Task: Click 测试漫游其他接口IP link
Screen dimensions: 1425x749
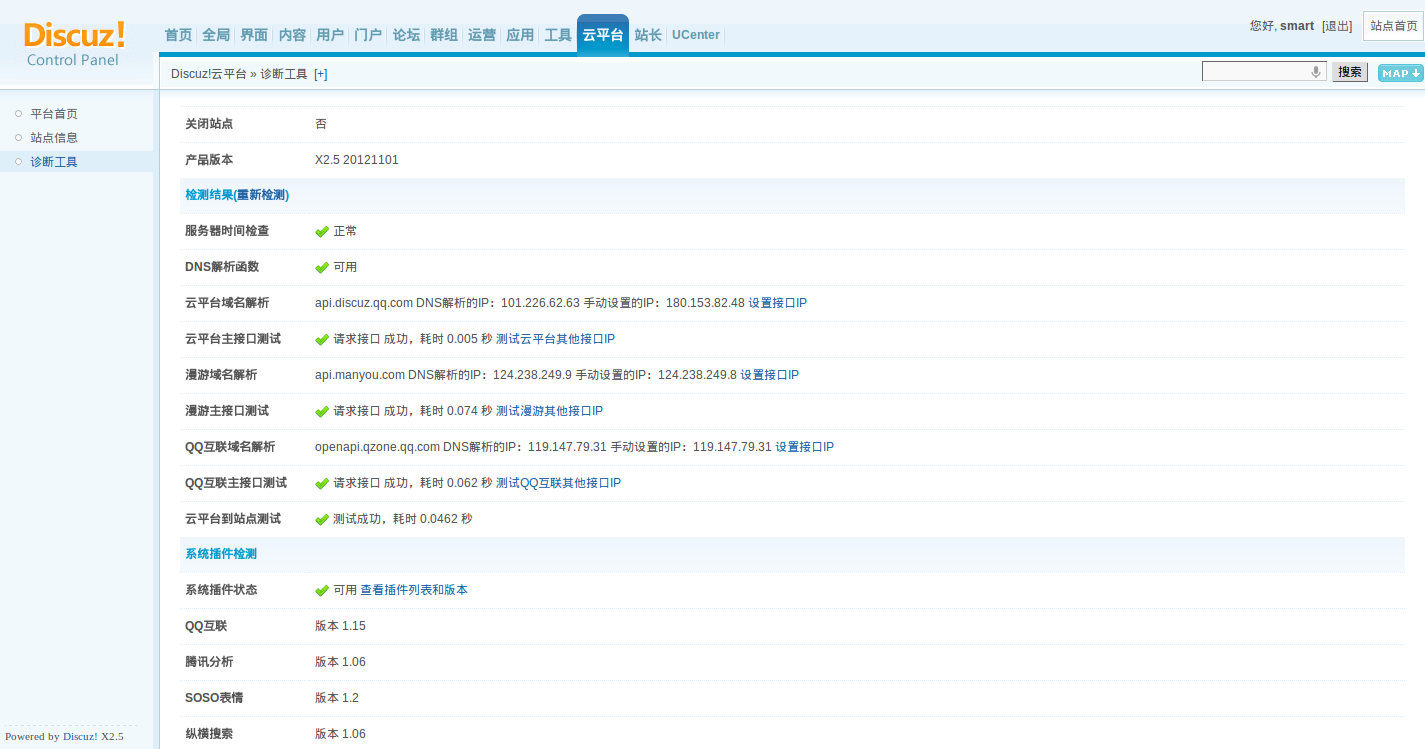Action: tap(549, 411)
